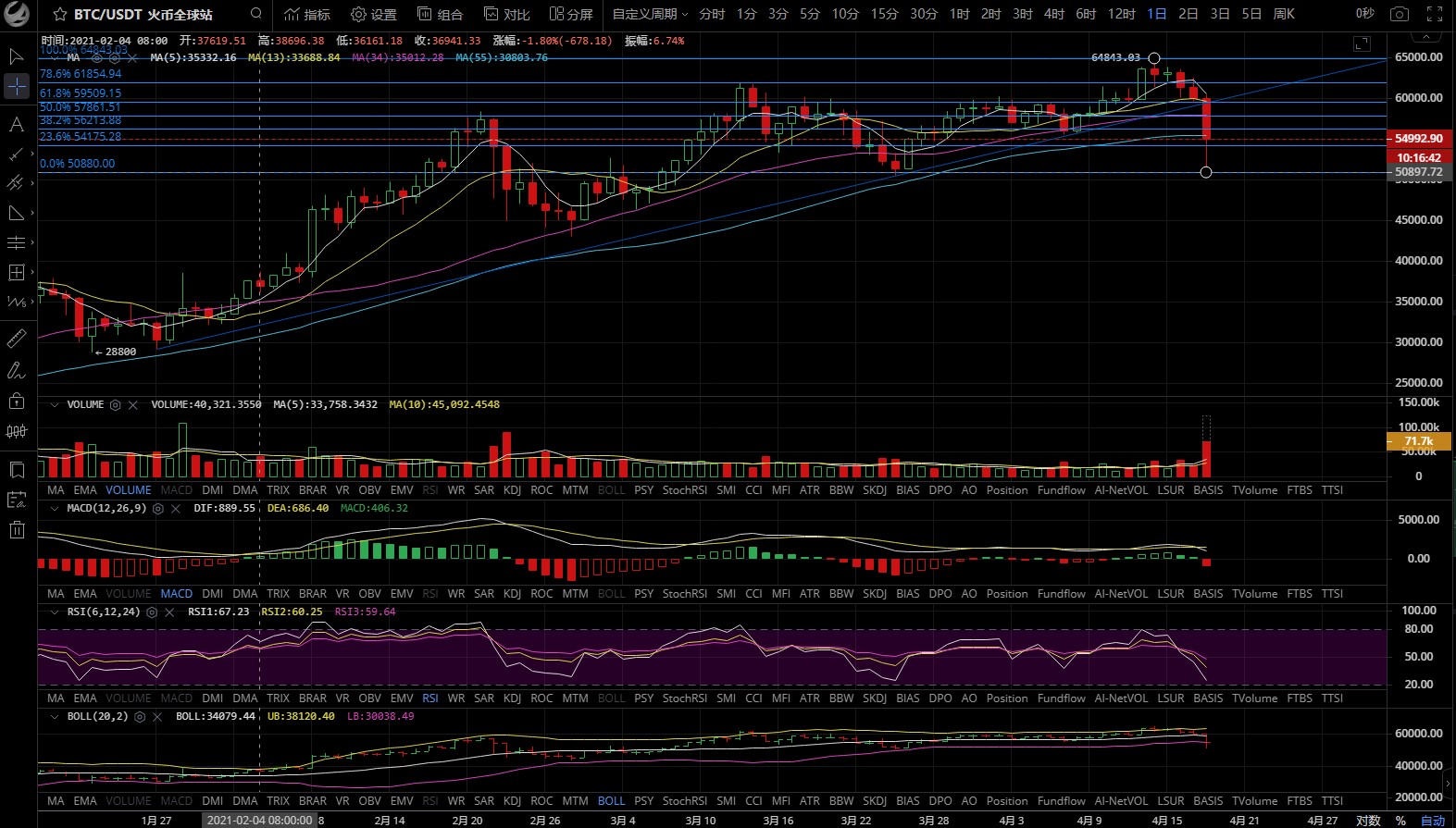Select the crosshair cursor tool

pyautogui.click(x=17, y=87)
